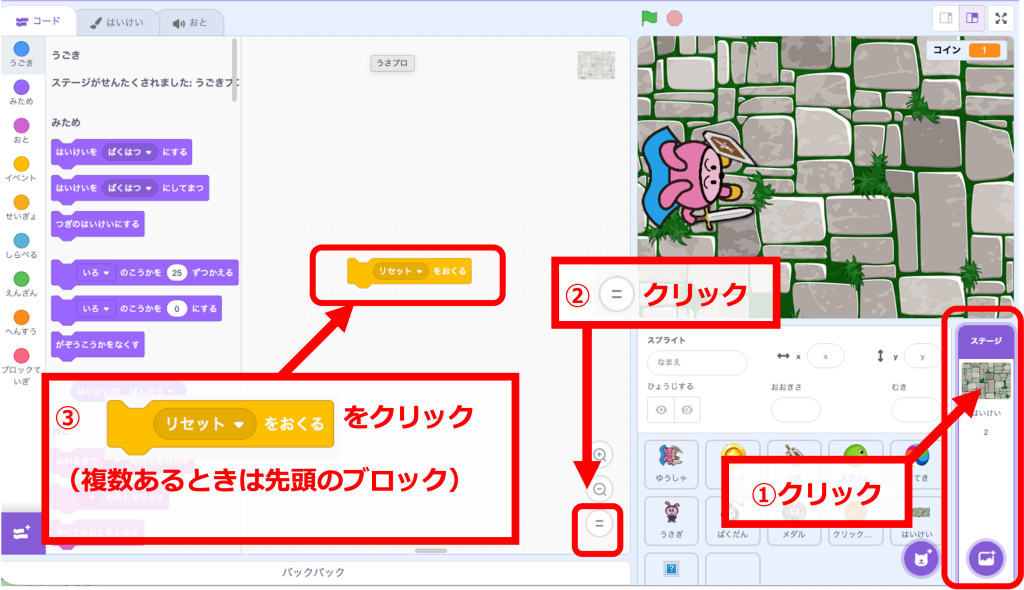Select the メダル sprite
Viewport: 1024px width, 590px height.
pyautogui.click(x=793, y=520)
